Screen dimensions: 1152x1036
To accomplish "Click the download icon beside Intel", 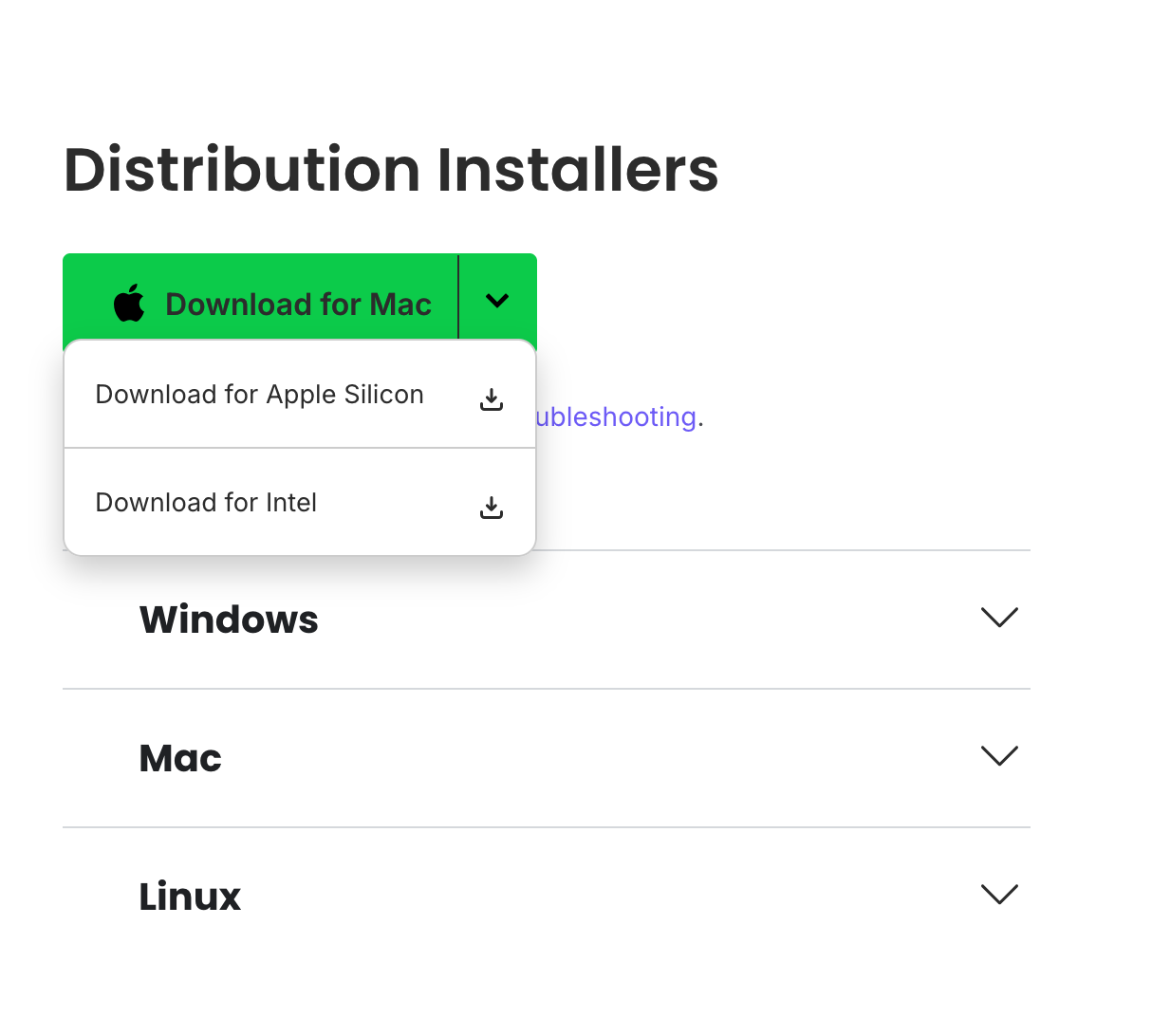I will click(492, 508).
